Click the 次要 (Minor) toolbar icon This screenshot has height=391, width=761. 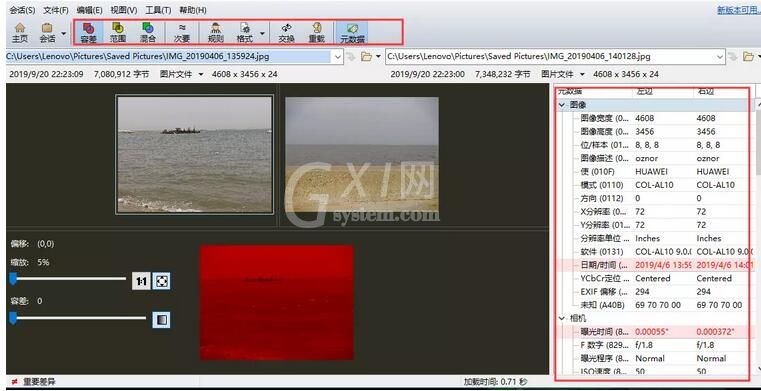[x=182, y=33]
